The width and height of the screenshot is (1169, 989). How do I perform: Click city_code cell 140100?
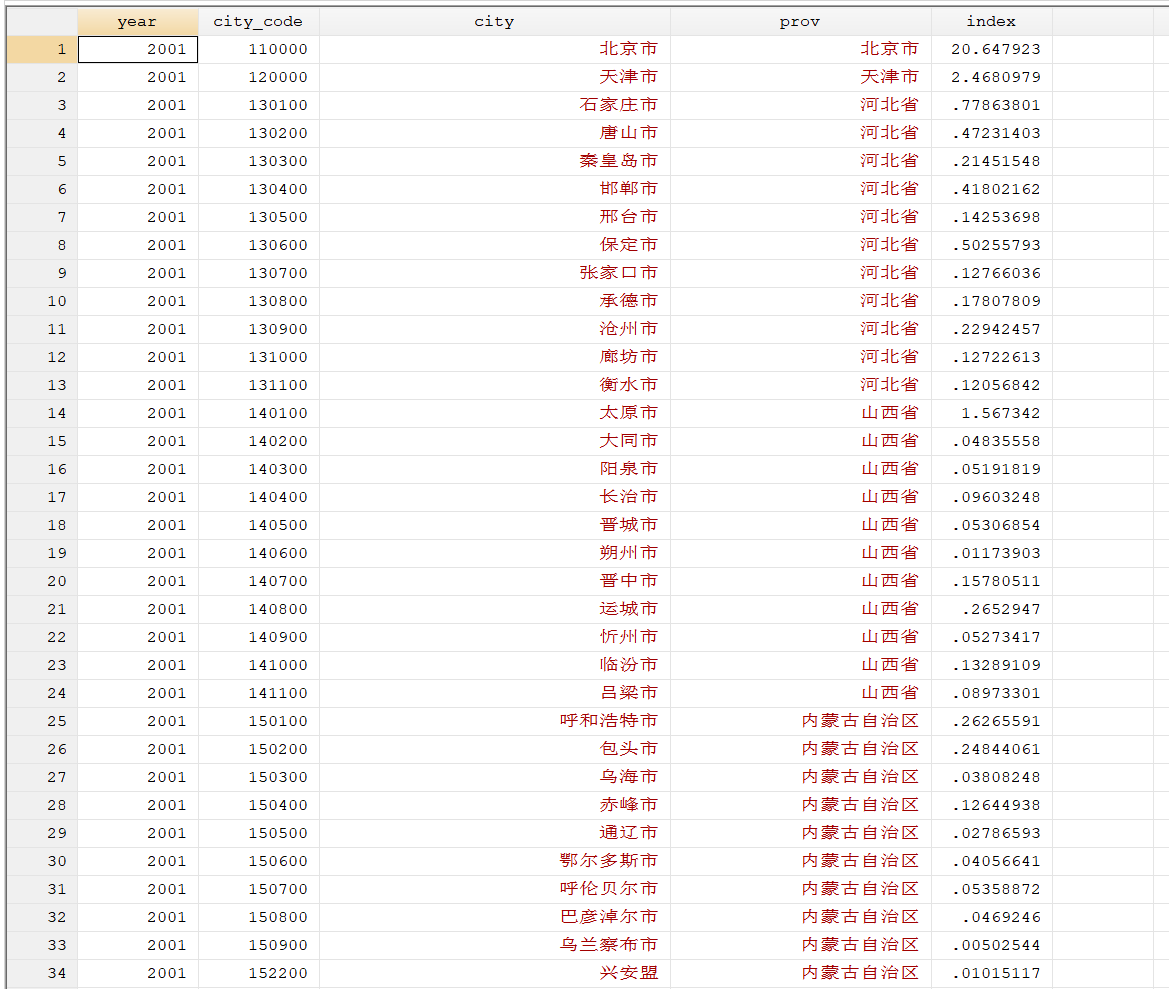tap(259, 413)
